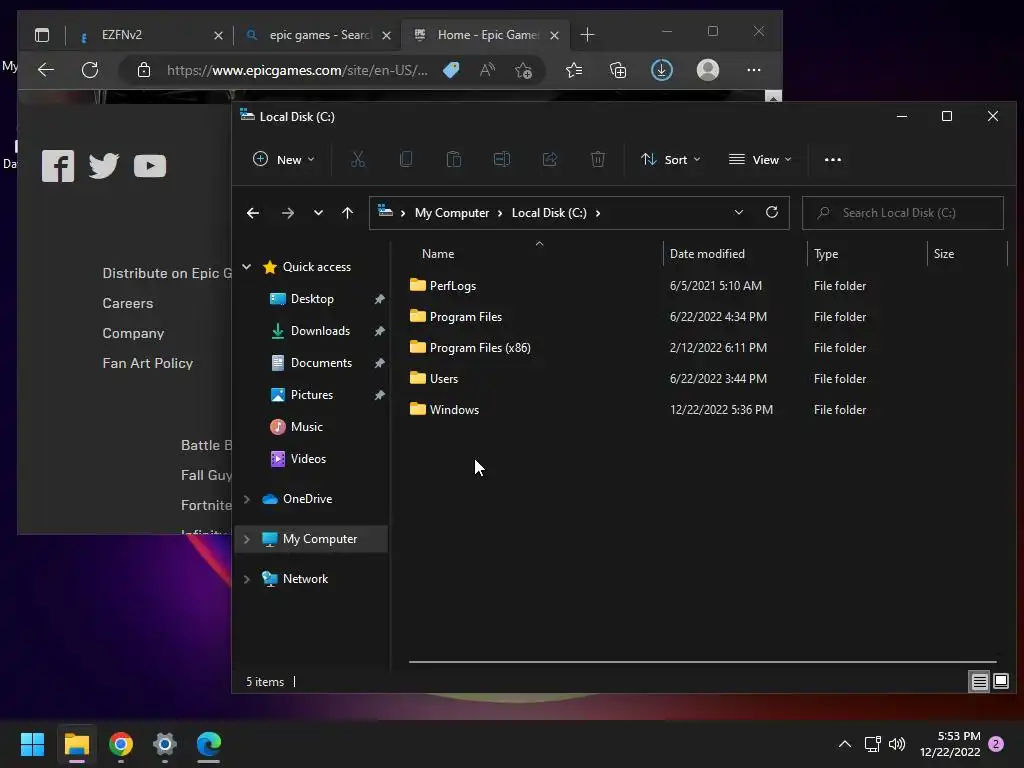Image resolution: width=1024 pixels, height=768 pixels.
Task: Select Desktop in Quick access
Action: (x=312, y=299)
